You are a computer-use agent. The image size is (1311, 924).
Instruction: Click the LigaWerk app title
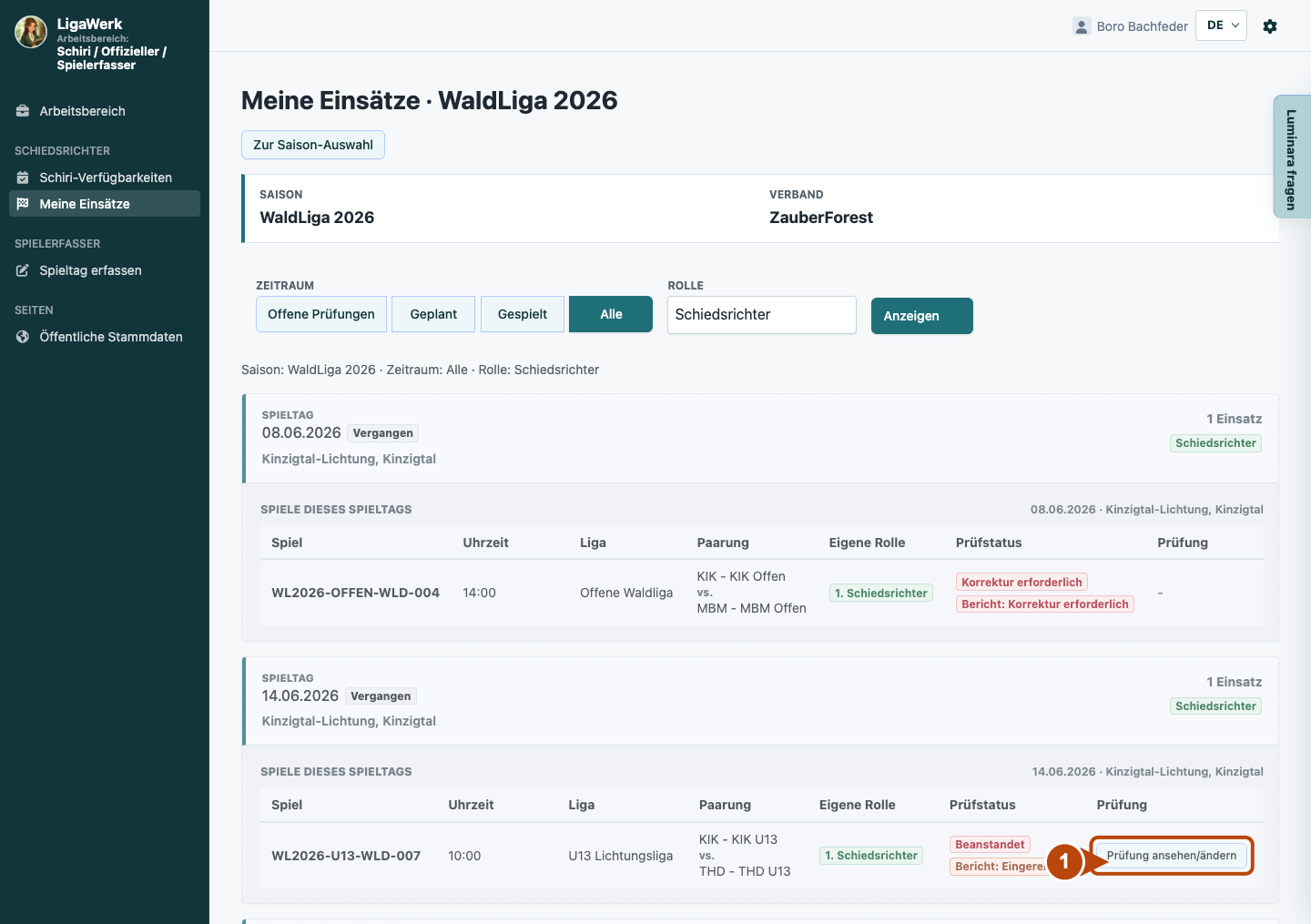(89, 24)
